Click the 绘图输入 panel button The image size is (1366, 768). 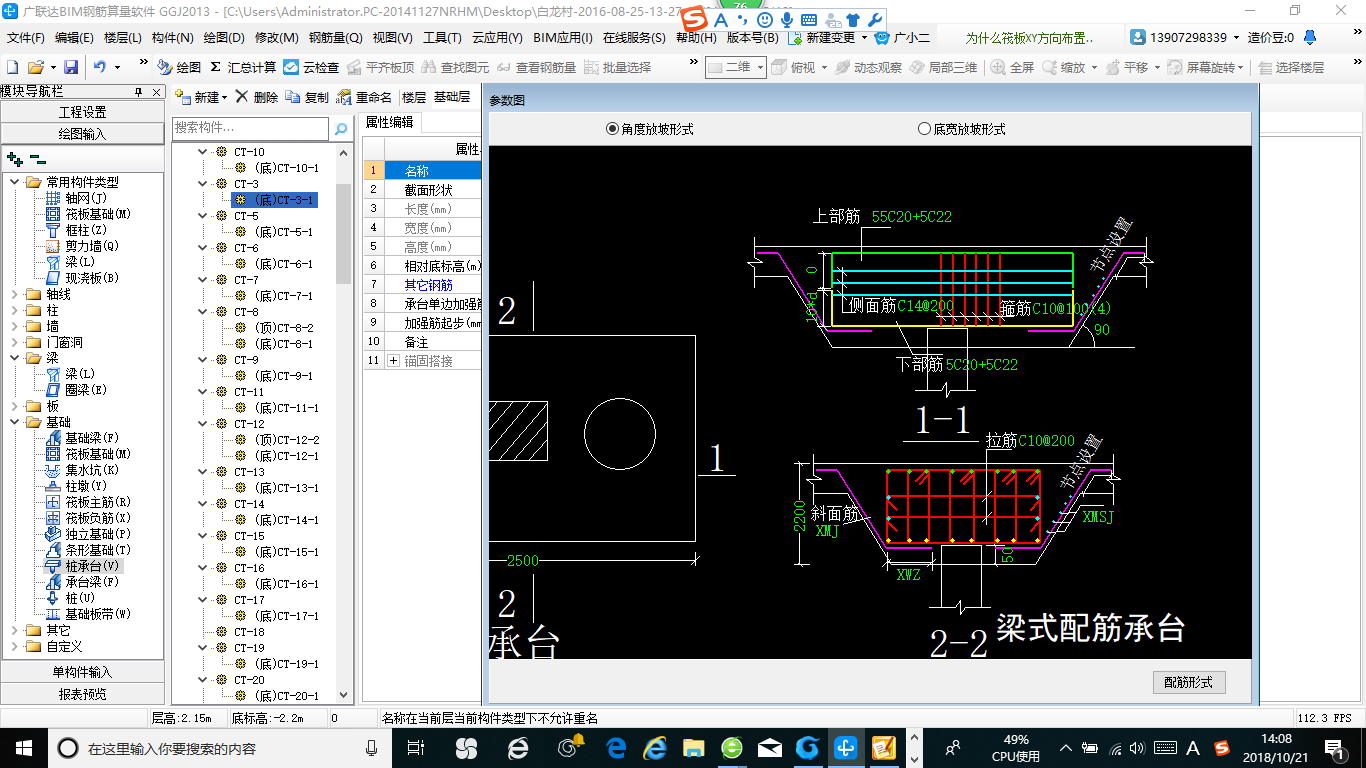82,134
